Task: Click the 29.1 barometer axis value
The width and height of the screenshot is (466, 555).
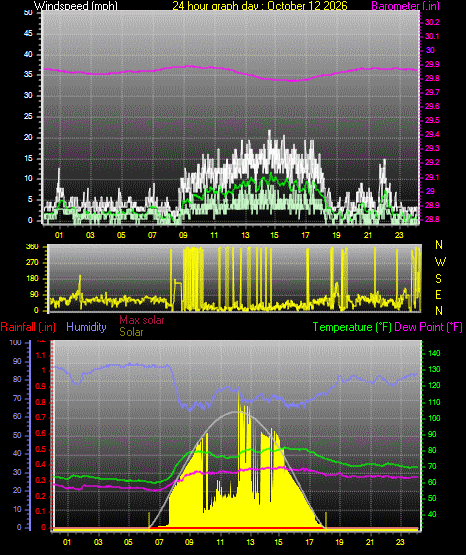Action: click(x=432, y=177)
